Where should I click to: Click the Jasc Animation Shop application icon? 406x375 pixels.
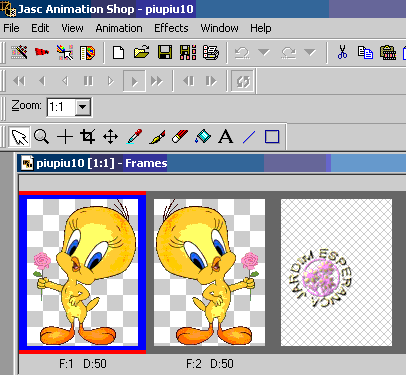[8, 9]
